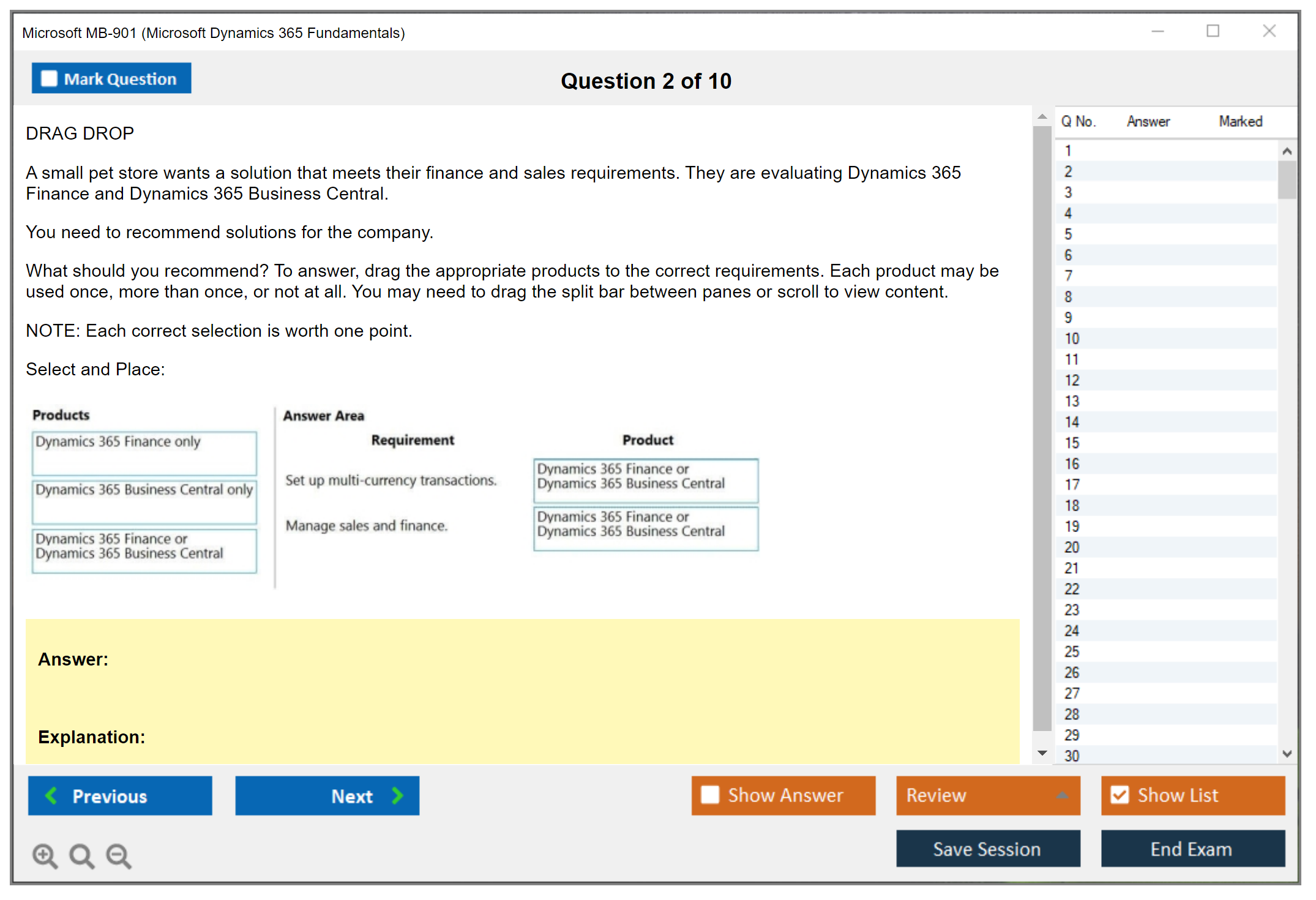Toggle the Mark Question checkbox
The width and height of the screenshot is (1316, 900).
(x=49, y=78)
